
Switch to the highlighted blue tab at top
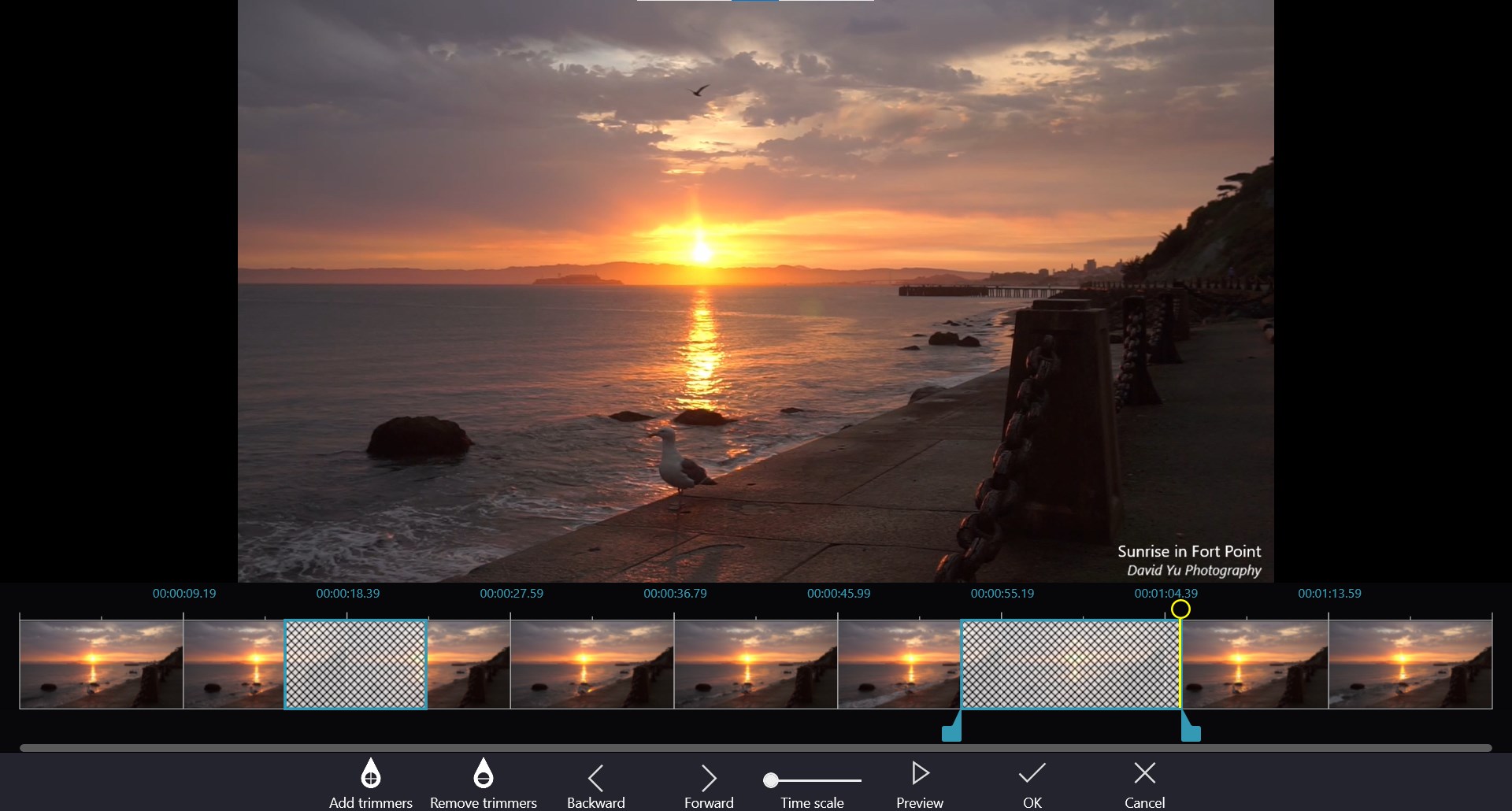pos(754,2)
